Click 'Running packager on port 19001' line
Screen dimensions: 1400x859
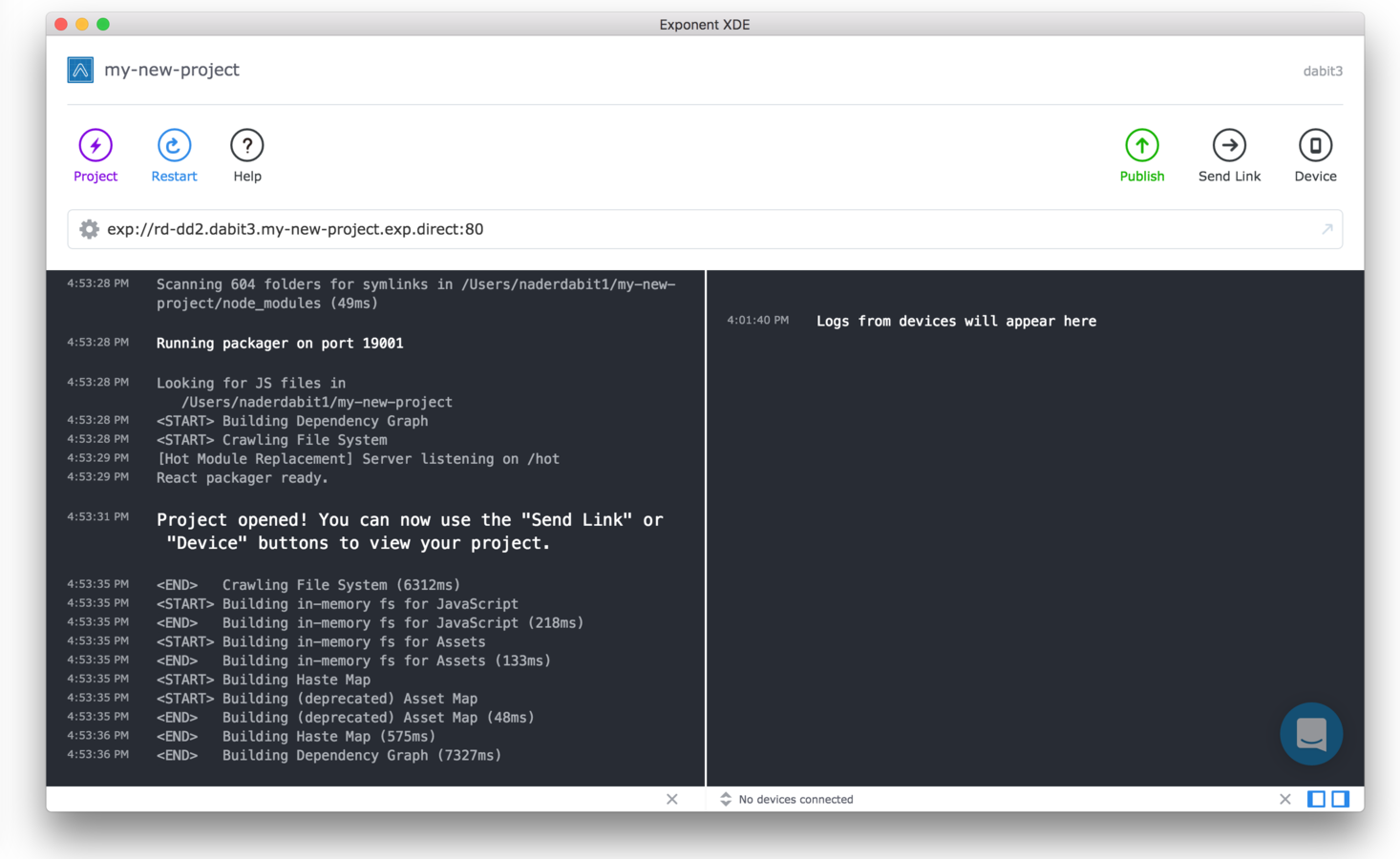280,343
